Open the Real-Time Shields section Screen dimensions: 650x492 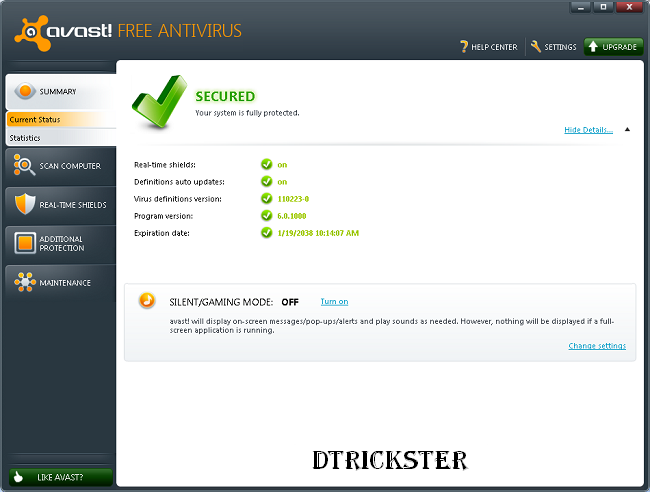coord(61,205)
